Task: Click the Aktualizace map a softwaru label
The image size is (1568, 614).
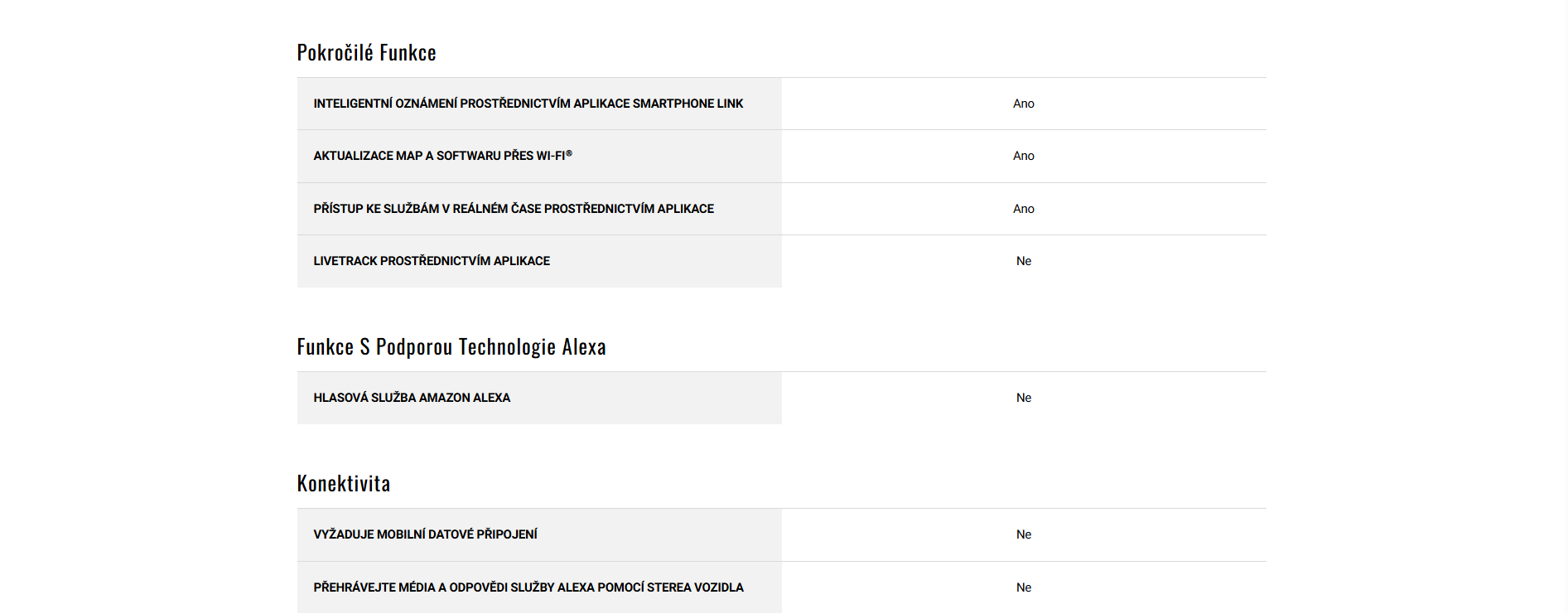Action: coord(439,156)
